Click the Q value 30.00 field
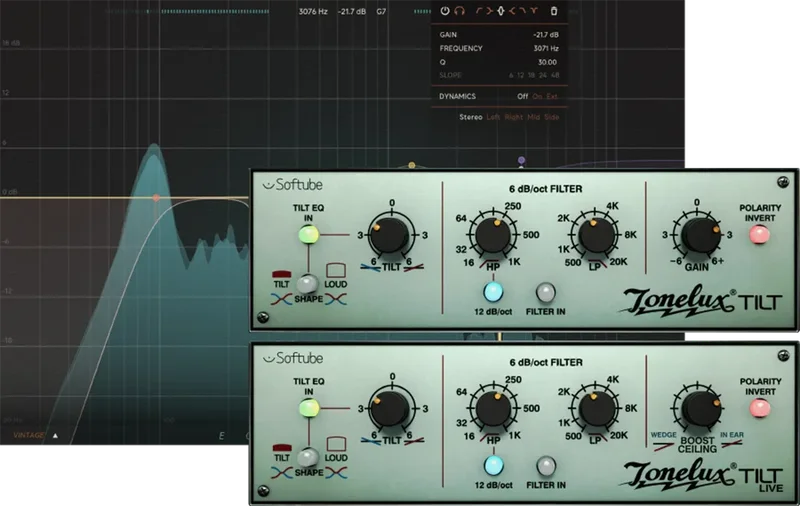Image resolution: width=800 pixels, height=506 pixels. tap(547, 62)
